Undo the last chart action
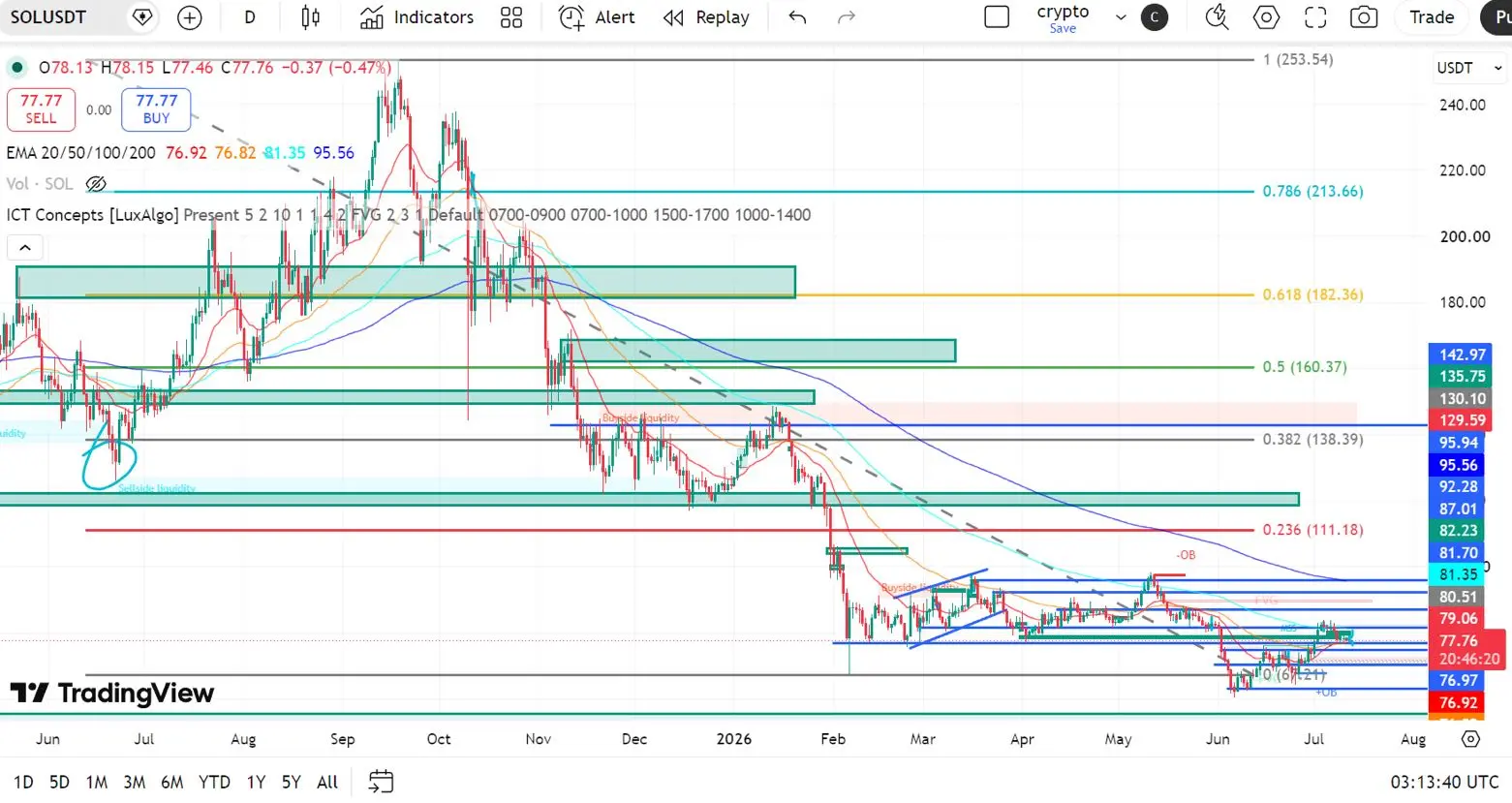 tap(797, 17)
